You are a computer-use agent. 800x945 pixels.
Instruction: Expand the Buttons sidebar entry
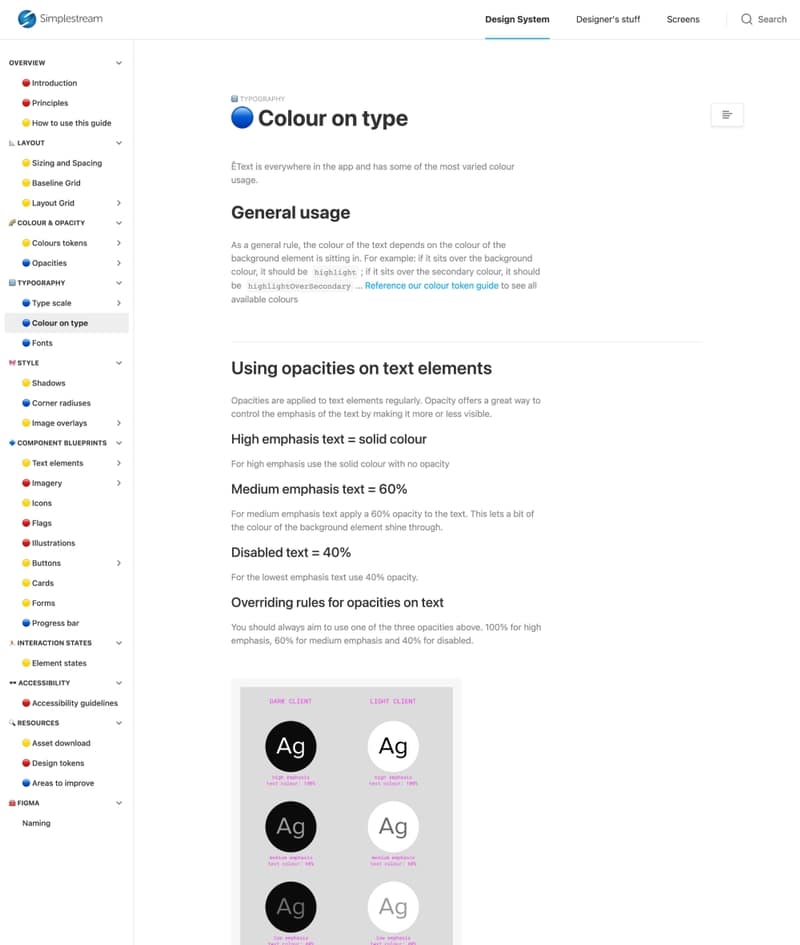[x=118, y=563]
